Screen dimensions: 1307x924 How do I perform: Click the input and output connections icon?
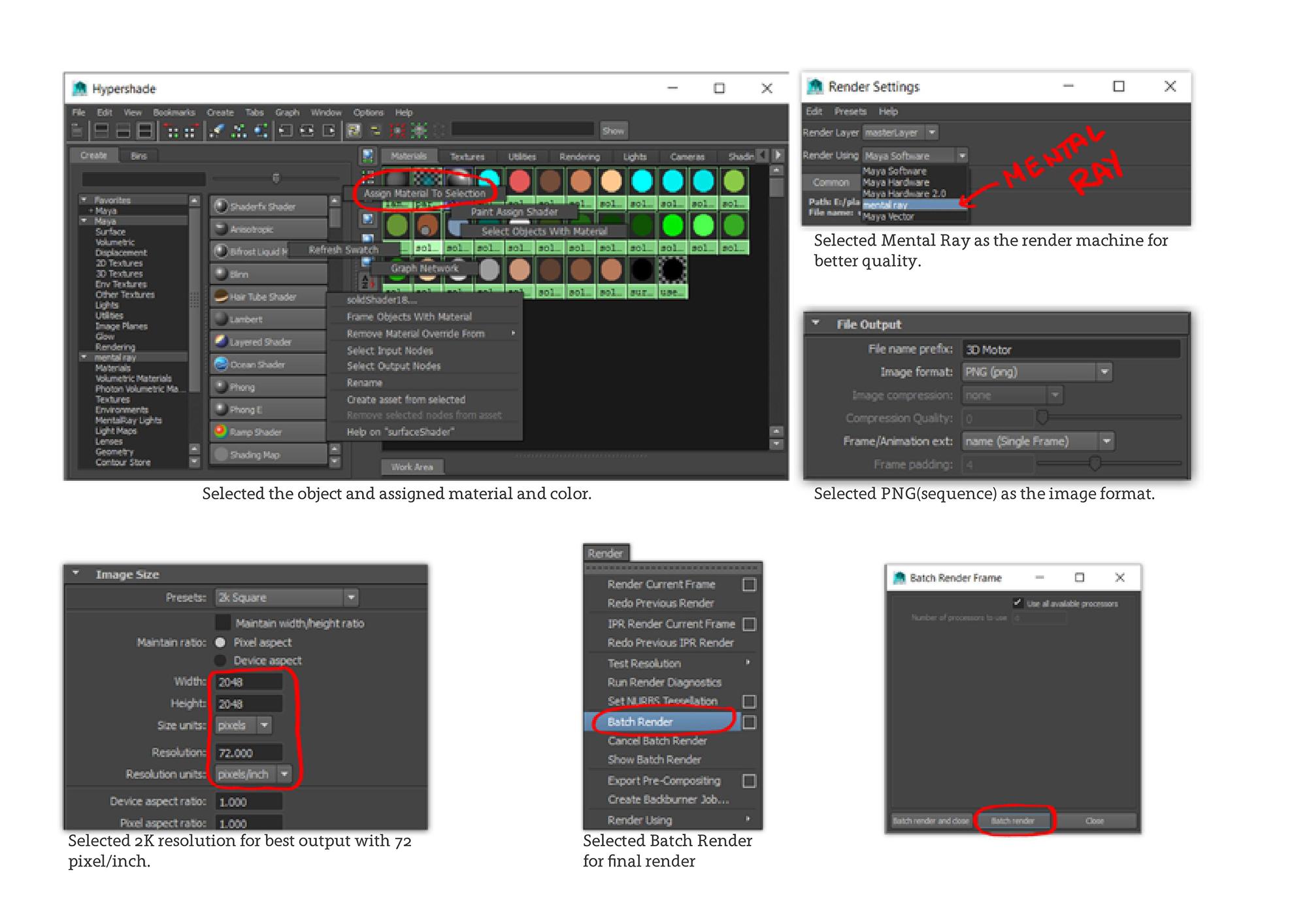tap(307, 131)
